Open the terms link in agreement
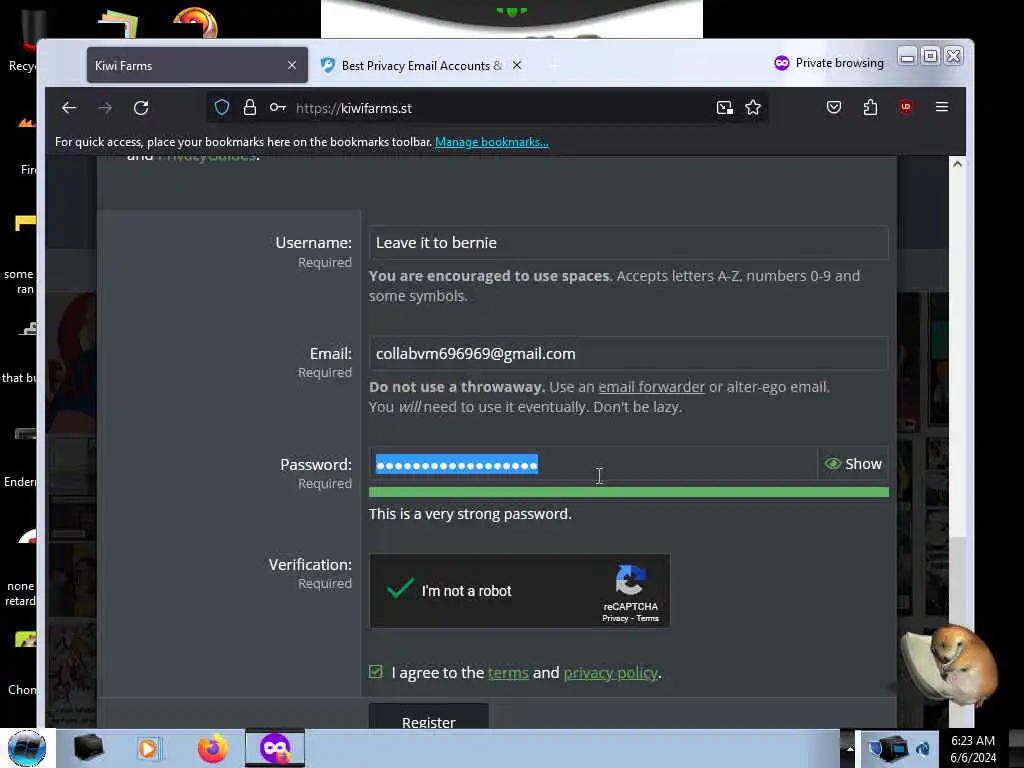1024x768 pixels. coord(508,673)
